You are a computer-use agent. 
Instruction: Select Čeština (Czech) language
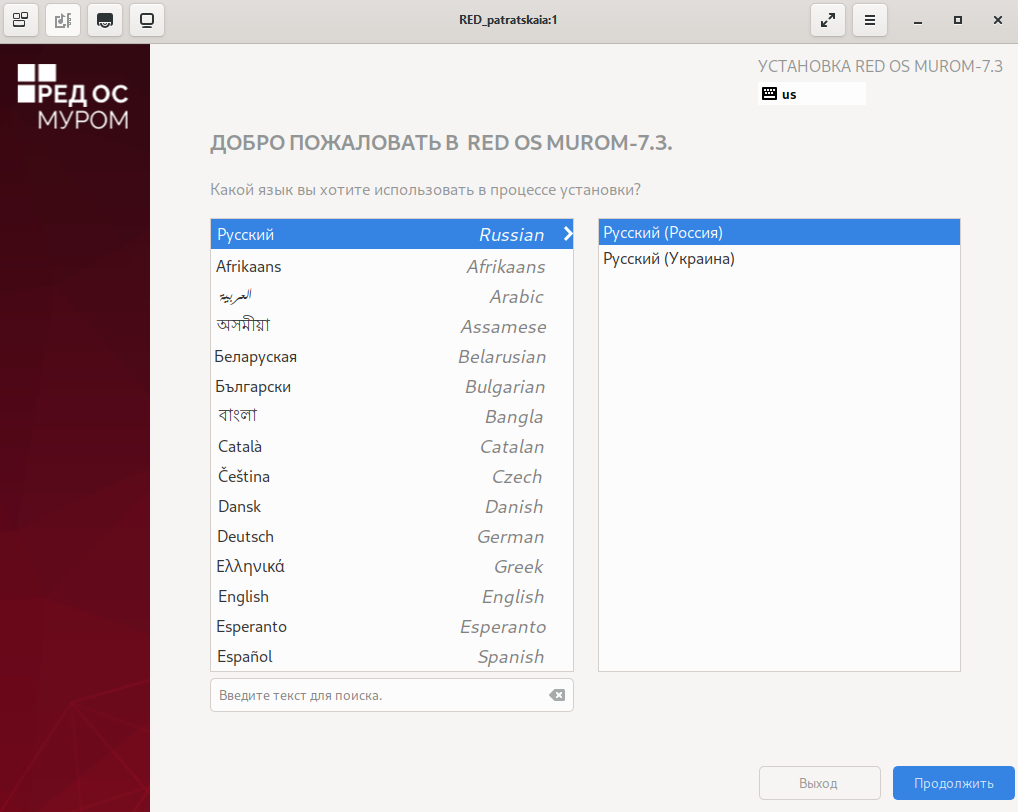[391, 476]
